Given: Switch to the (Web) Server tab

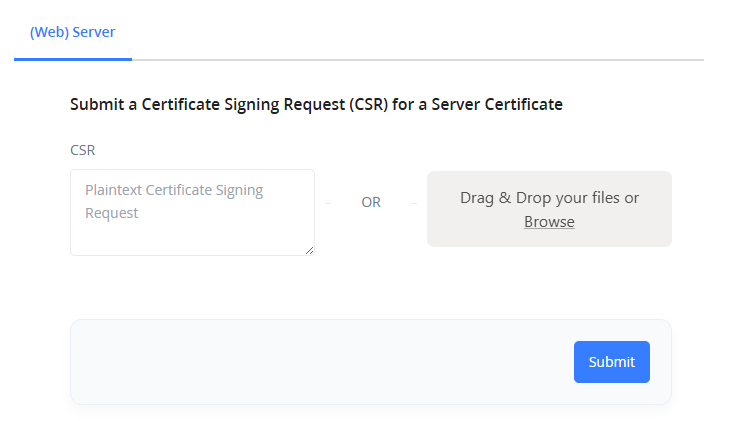Looking at the screenshot, I should (72, 32).
